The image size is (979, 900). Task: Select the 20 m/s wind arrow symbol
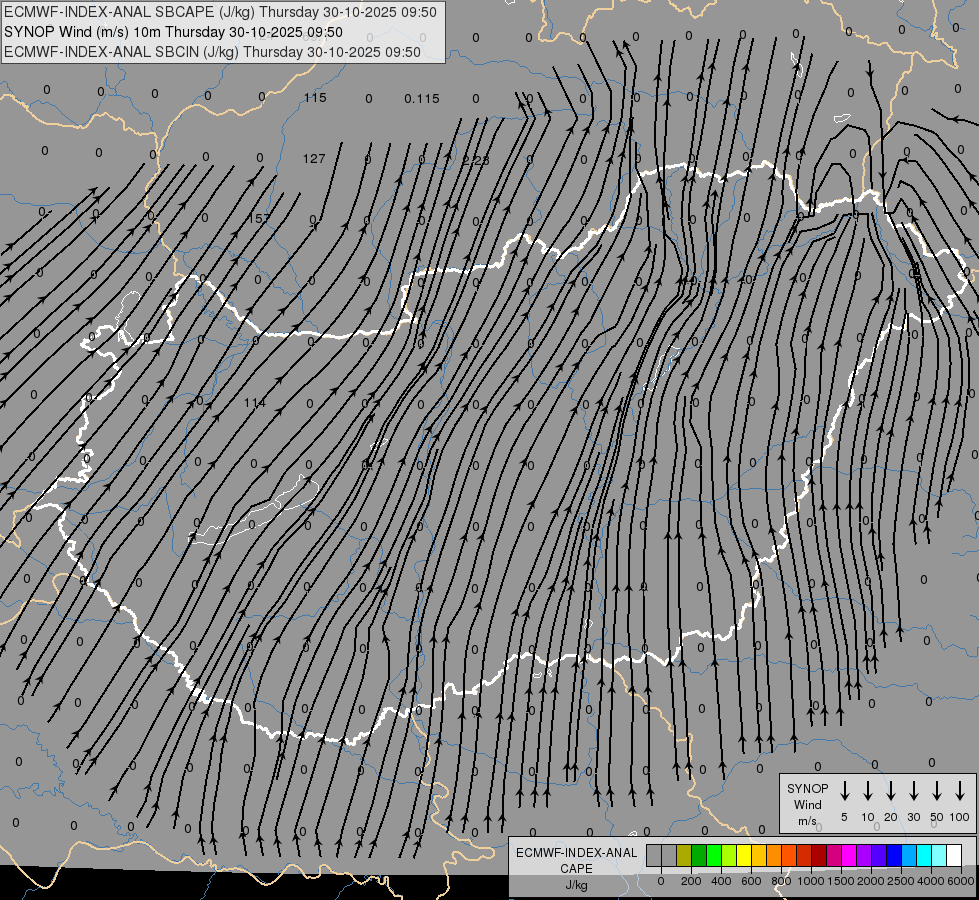pos(891,791)
